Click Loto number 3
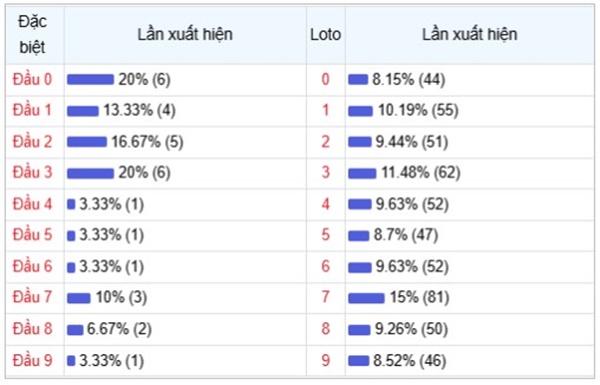The height and width of the screenshot is (385, 600). pyautogui.click(x=325, y=172)
